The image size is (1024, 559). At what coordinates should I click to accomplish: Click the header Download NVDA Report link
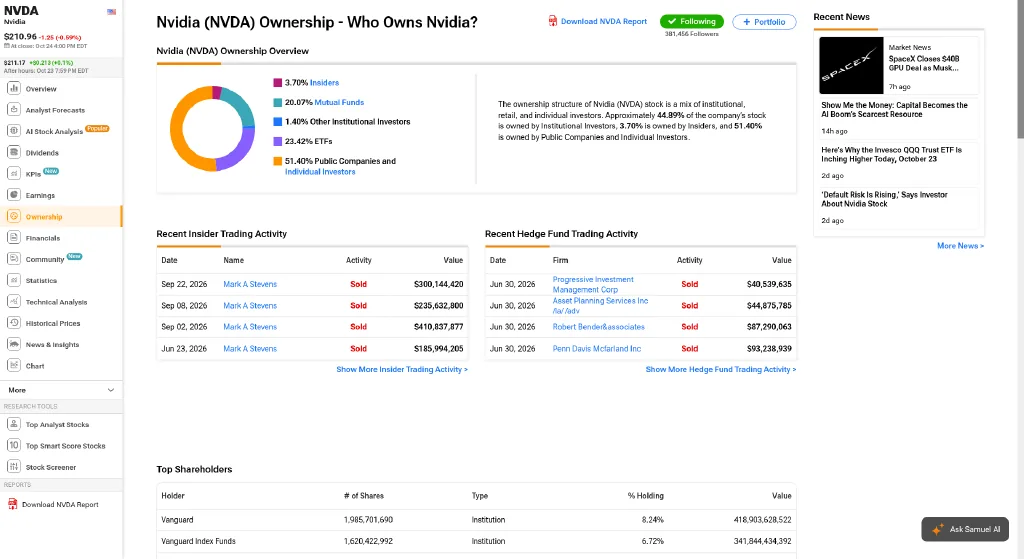coord(603,22)
